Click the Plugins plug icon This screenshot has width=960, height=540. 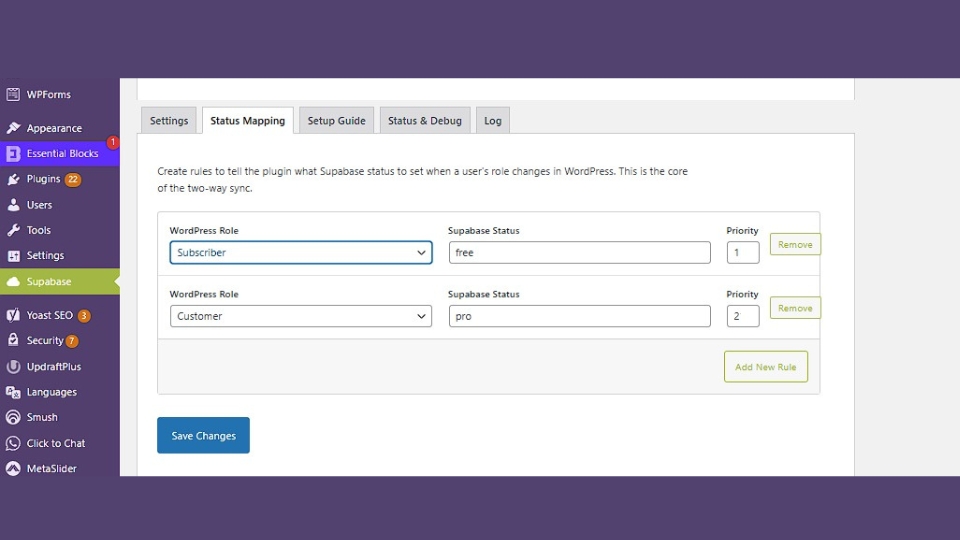coord(13,179)
